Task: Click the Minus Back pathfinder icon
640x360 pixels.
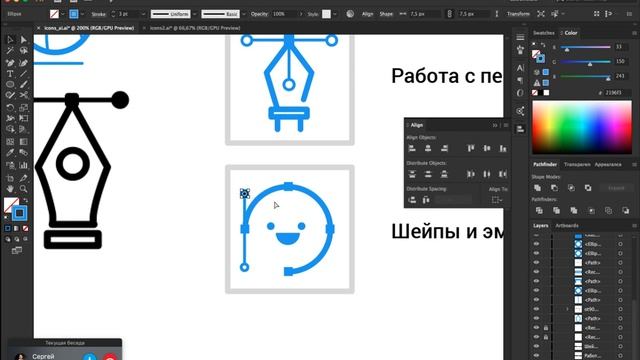Action: (x=625, y=211)
